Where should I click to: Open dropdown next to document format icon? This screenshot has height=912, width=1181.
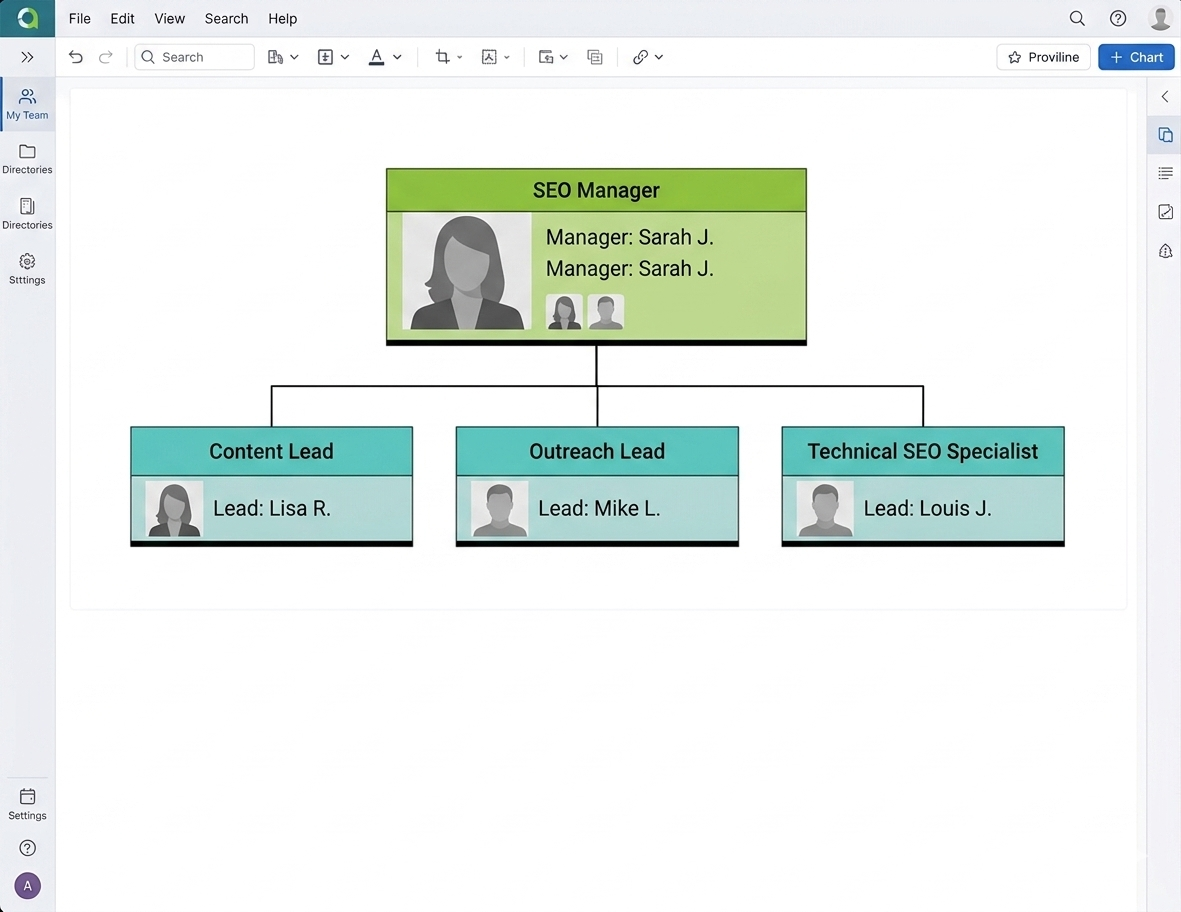(x=294, y=57)
